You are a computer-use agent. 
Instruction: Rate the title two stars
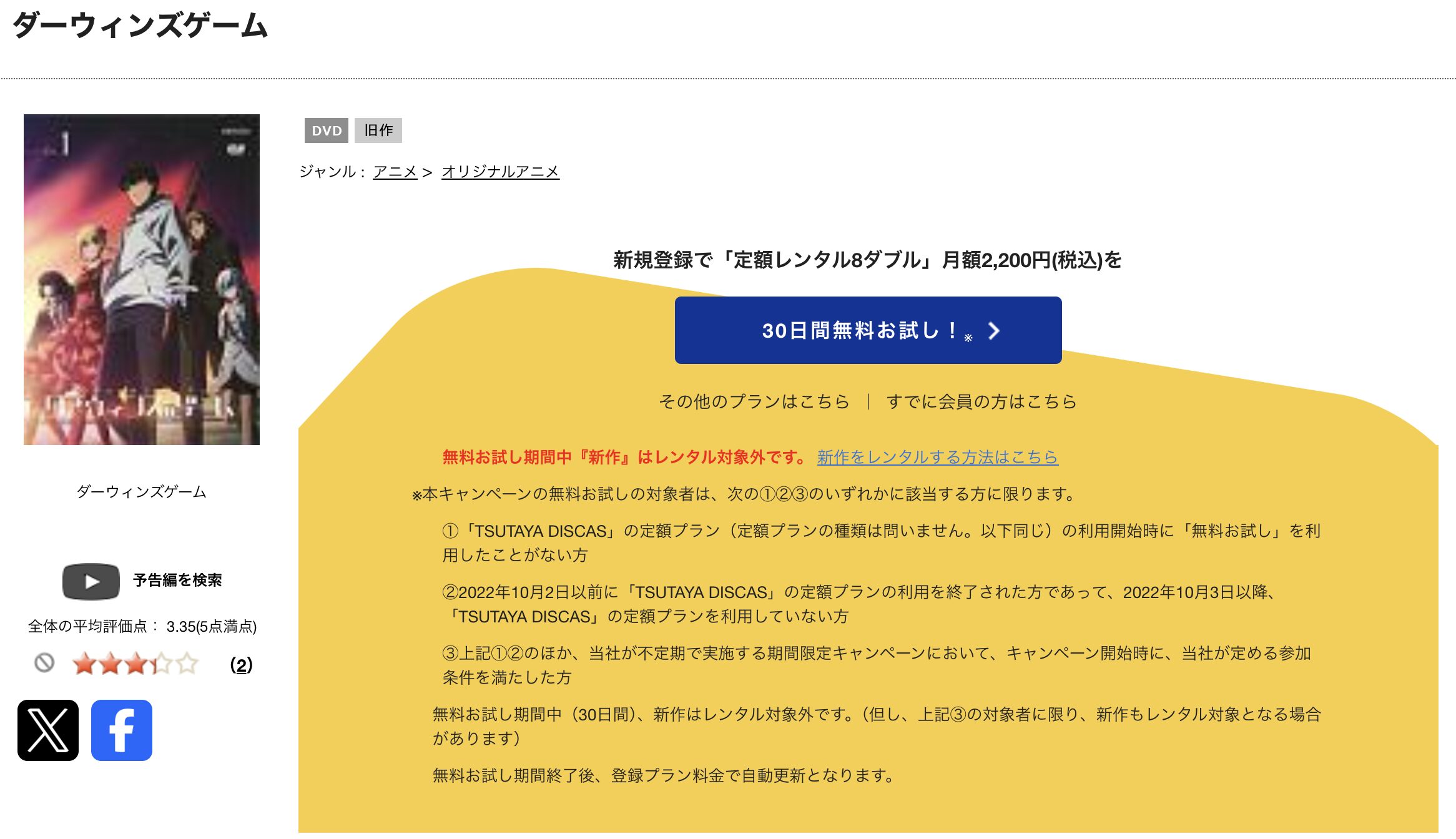pyautogui.click(x=110, y=664)
